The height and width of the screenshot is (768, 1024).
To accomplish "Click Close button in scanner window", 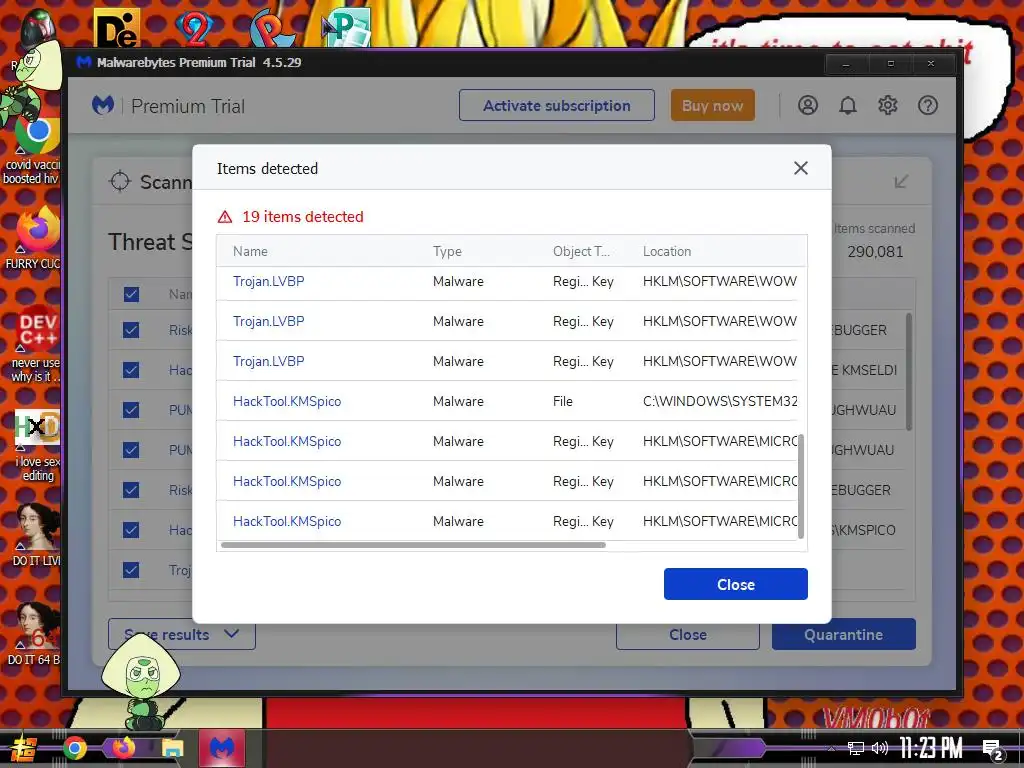I will click(688, 634).
